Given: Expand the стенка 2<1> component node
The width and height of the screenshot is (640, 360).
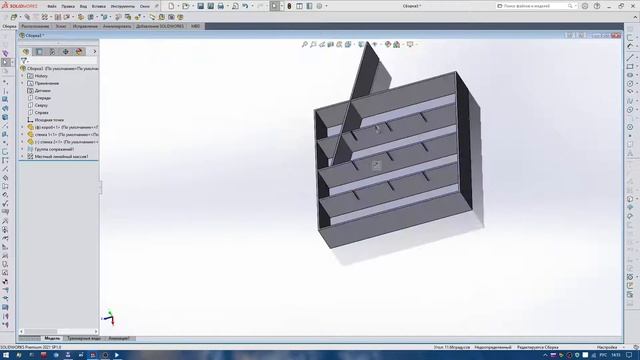Looking at the screenshot, I should click(22, 142).
